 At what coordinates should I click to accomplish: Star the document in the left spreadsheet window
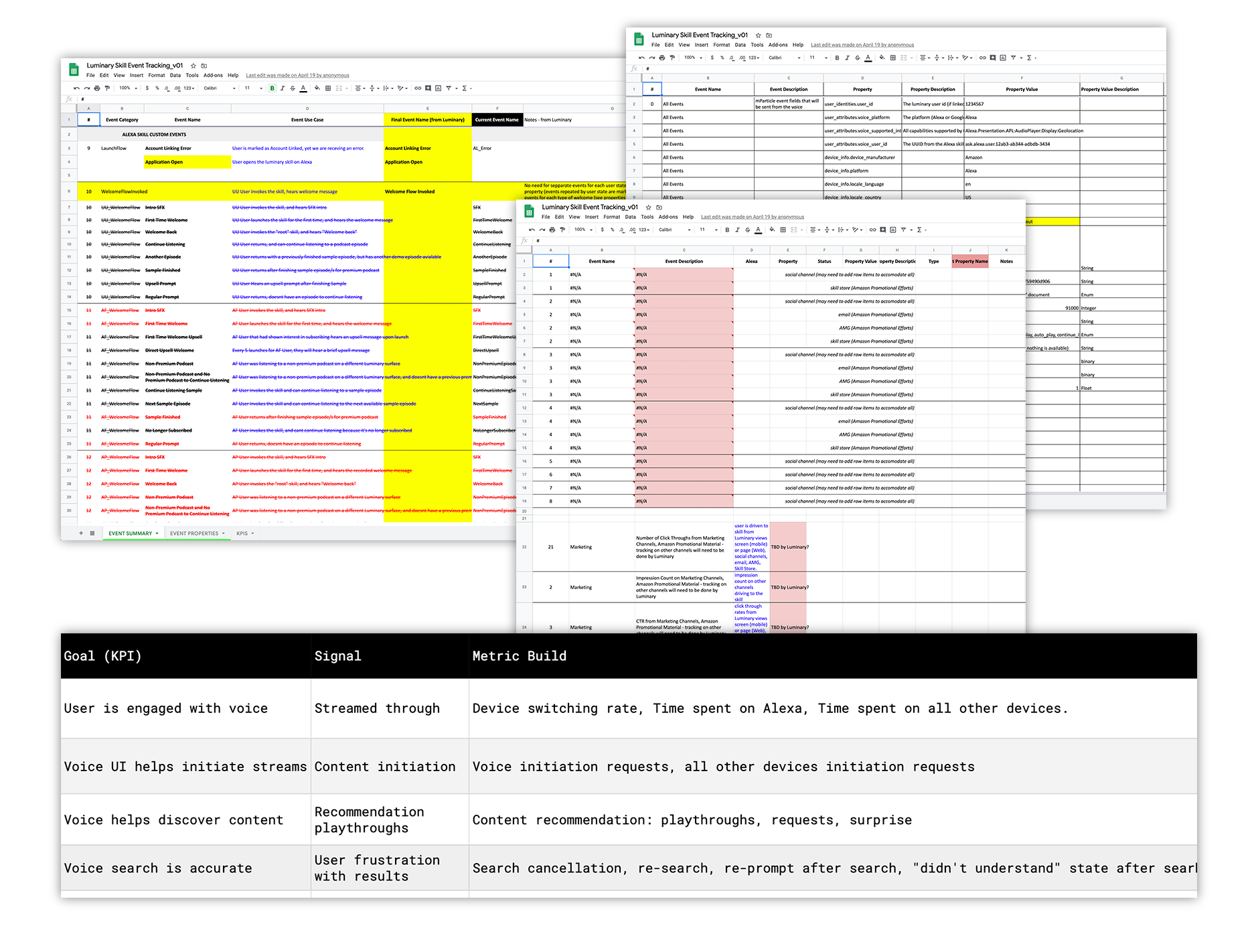pyautogui.click(x=193, y=66)
